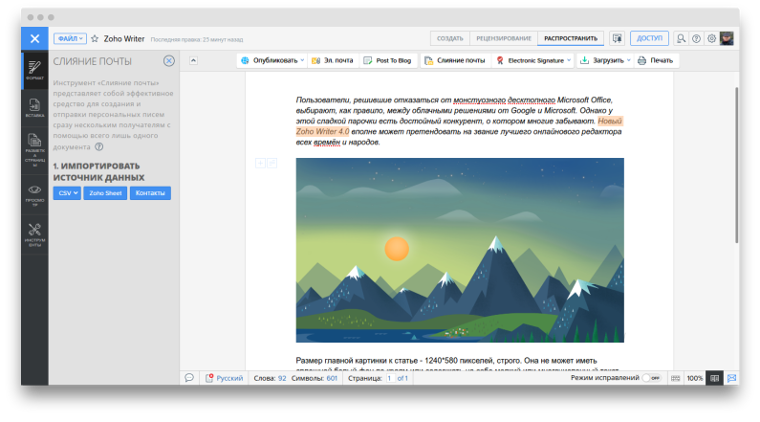Open the notifications panel icon next to Доступ
Viewport: 760px width, 422px height.
[x=617, y=38]
